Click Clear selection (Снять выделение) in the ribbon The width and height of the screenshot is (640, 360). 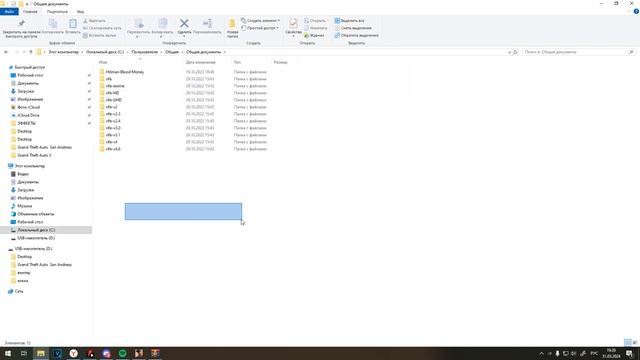point(353,28)
